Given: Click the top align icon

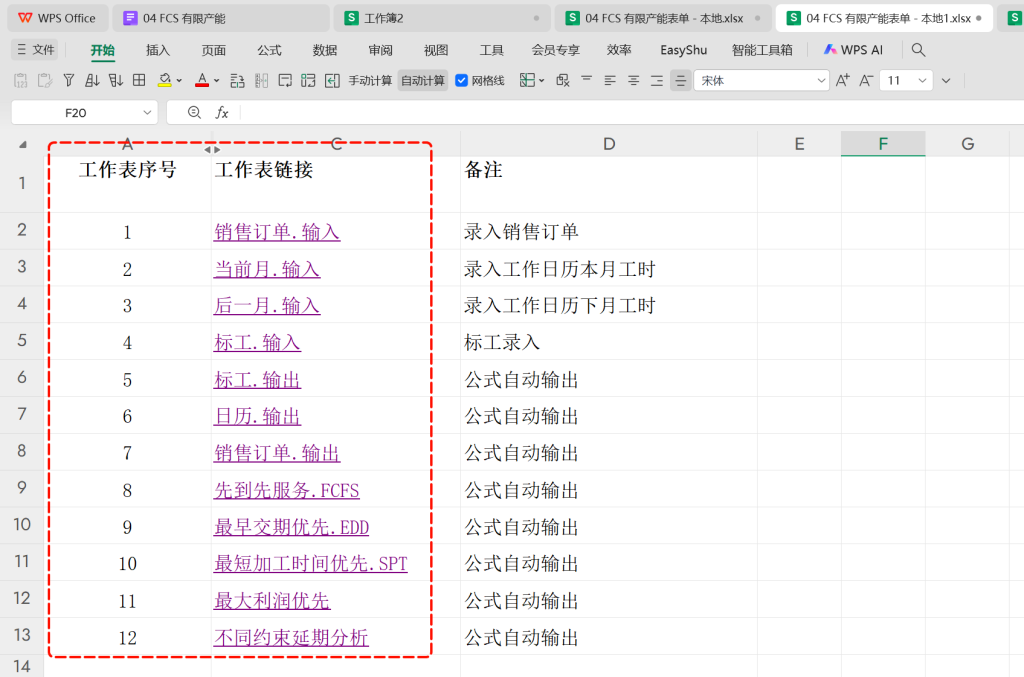Looking at the screenshot, I should pyautogui.click(x=586, y=80).
